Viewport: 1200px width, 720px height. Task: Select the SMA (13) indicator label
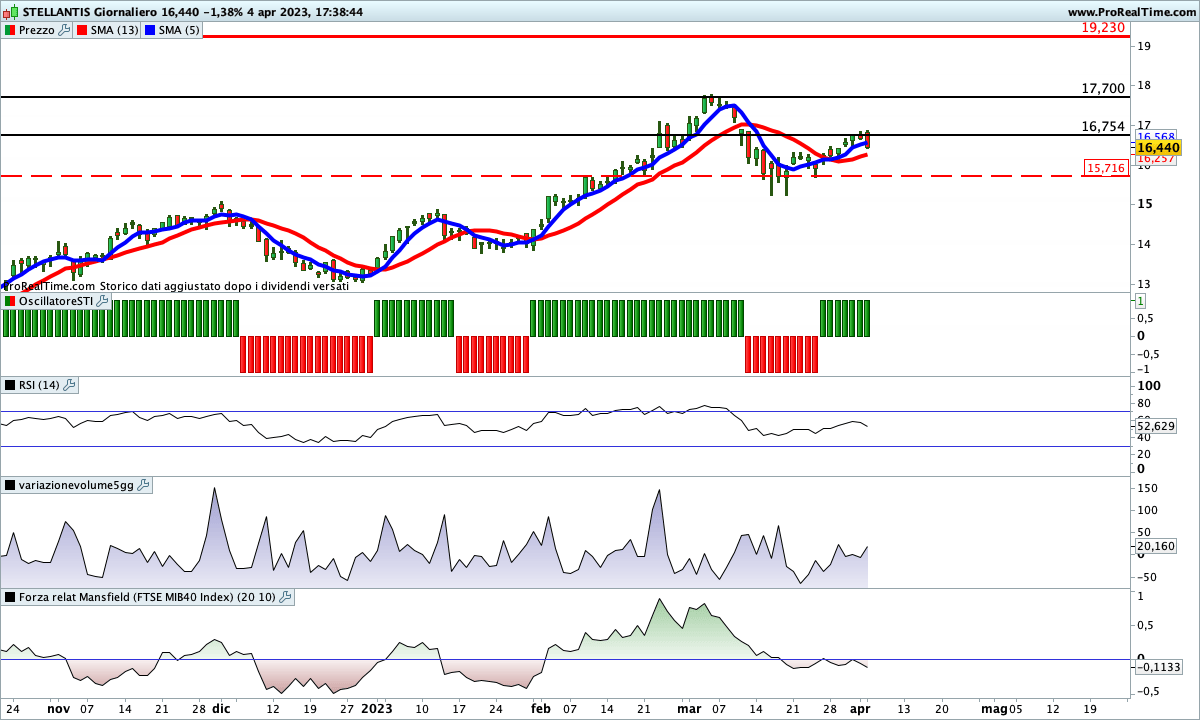click(114, 30)
